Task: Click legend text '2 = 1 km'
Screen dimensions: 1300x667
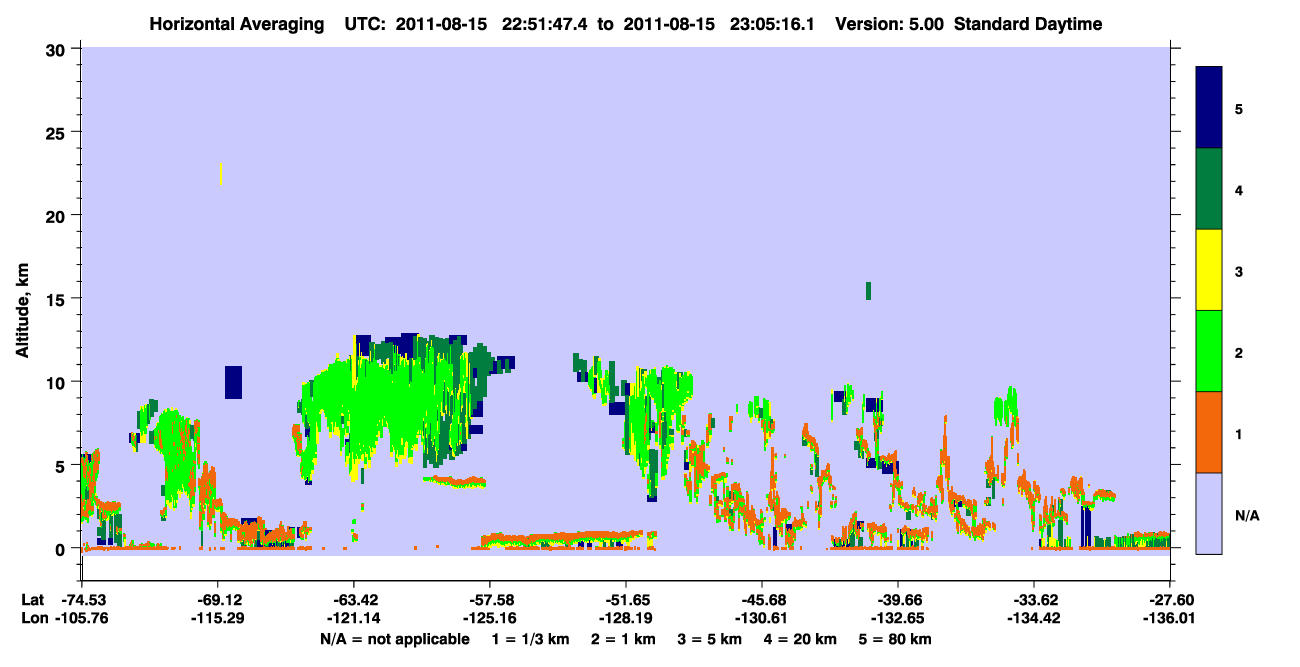Action: click(x=623, y=639)
